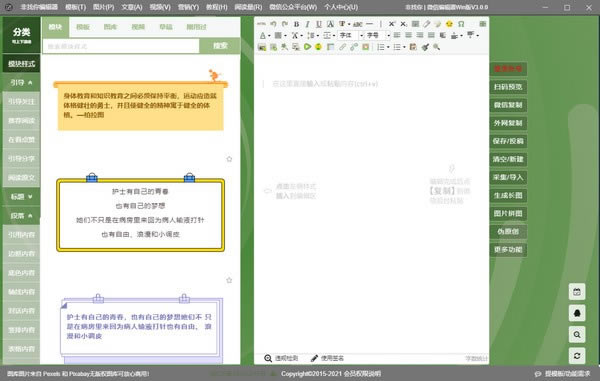Center align text
This screenshot has height=381, width=600.
(409, 35)
